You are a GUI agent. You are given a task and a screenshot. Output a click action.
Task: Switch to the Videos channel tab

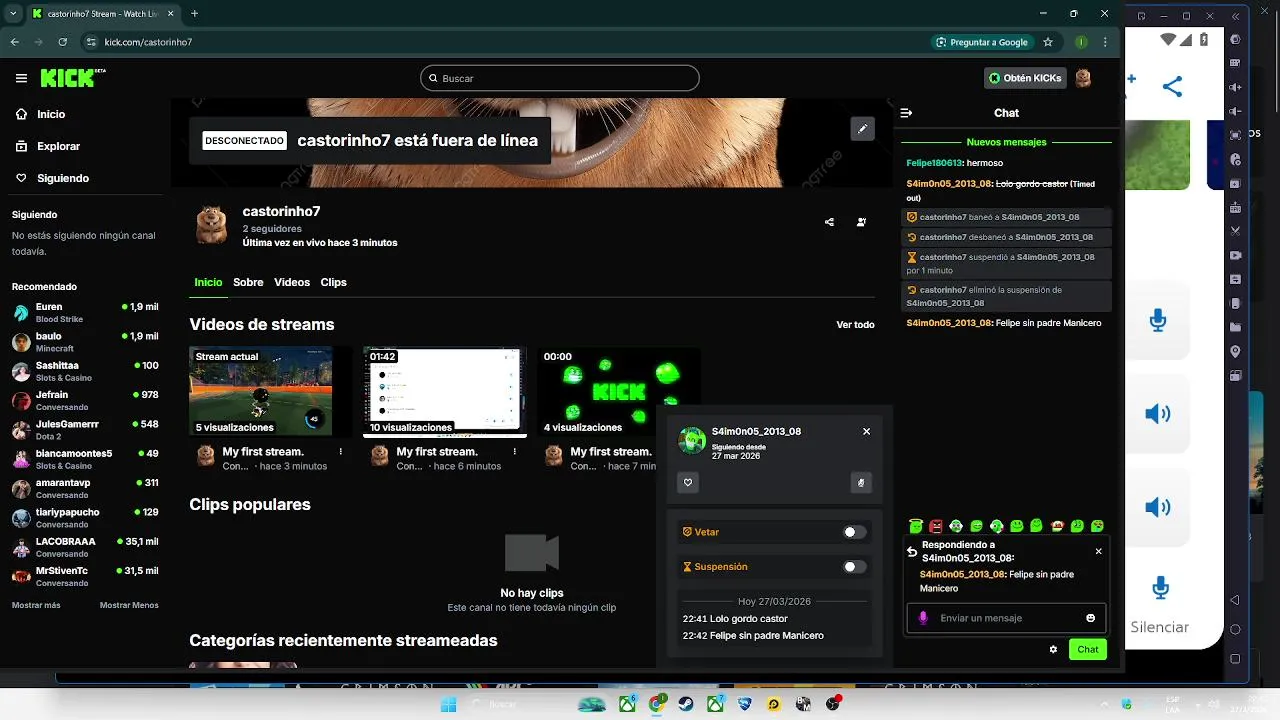click(292, 282)
